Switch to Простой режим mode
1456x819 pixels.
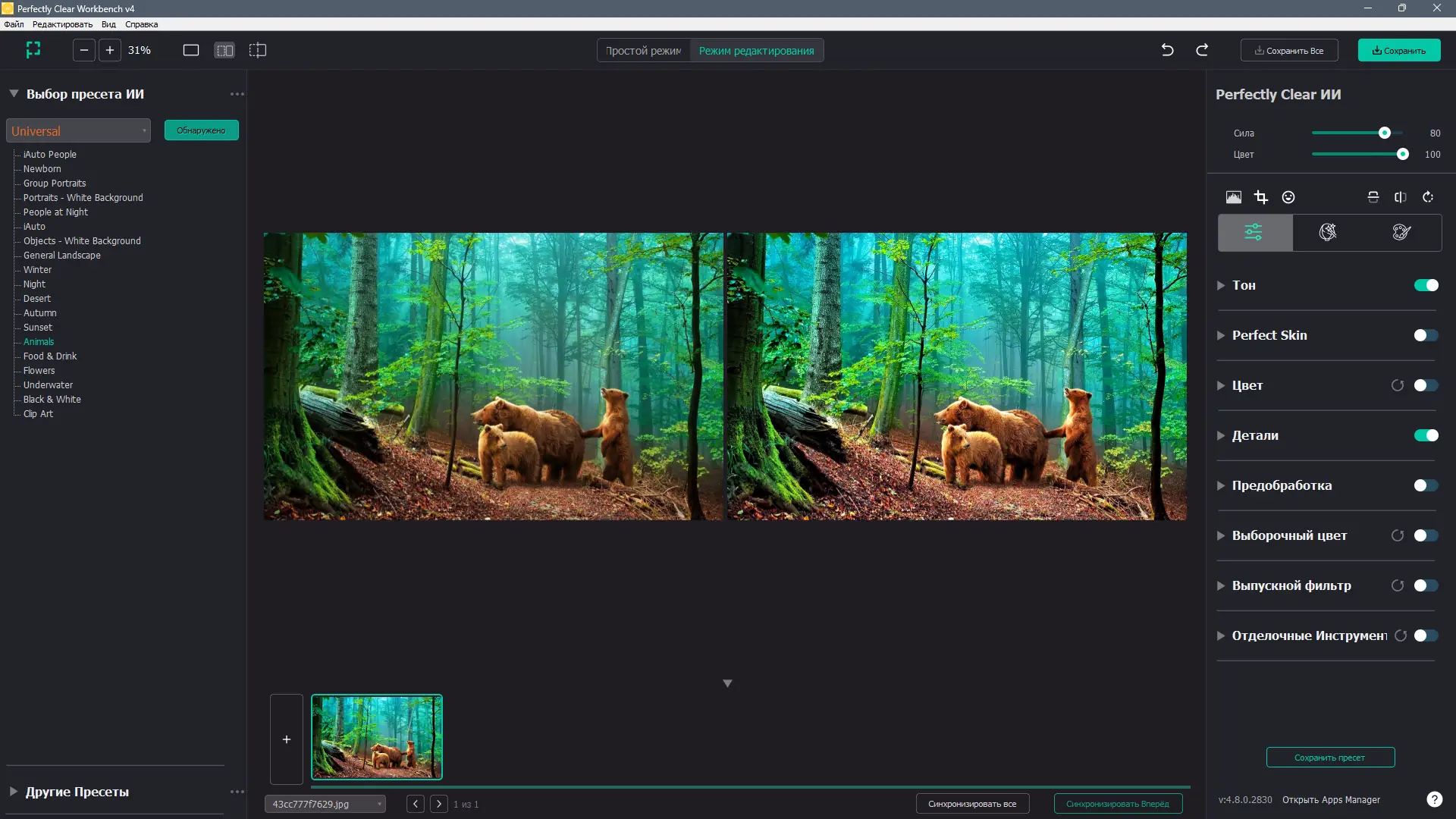pos(643,50)
